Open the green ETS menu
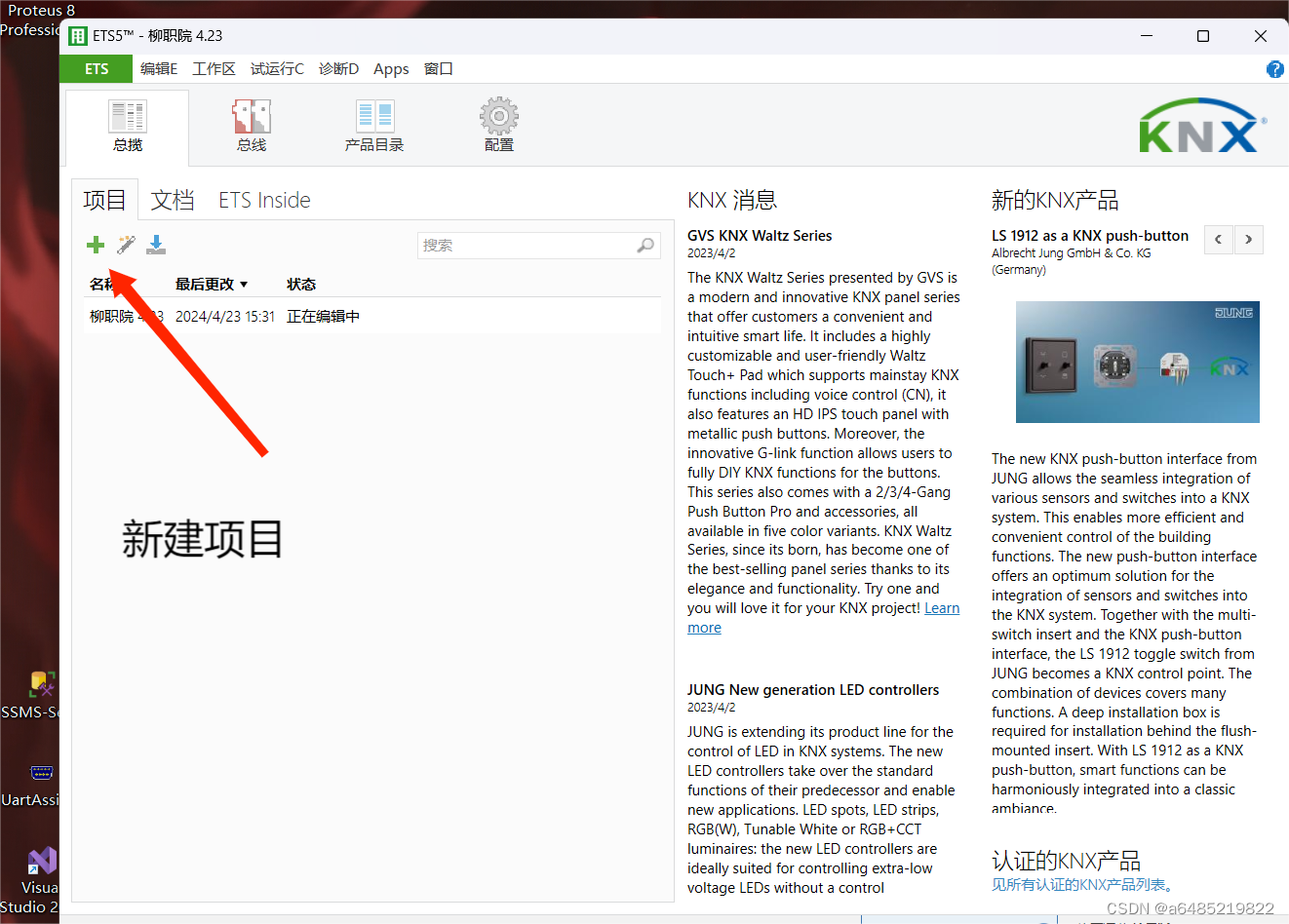1289x924 pixels. pyautogui.click(x=96, y=69)
